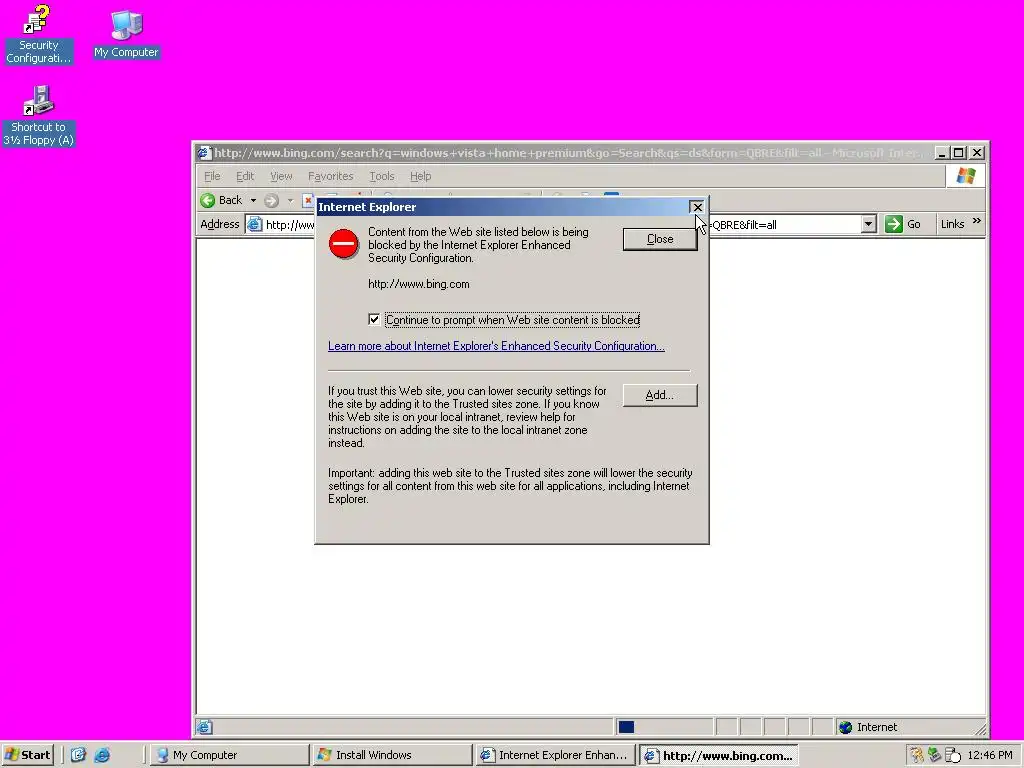Click the first system tray icon
Image resolution: width=1024 pixels, height=768 pixels.
pyautogui.click(x=917, y=755)
